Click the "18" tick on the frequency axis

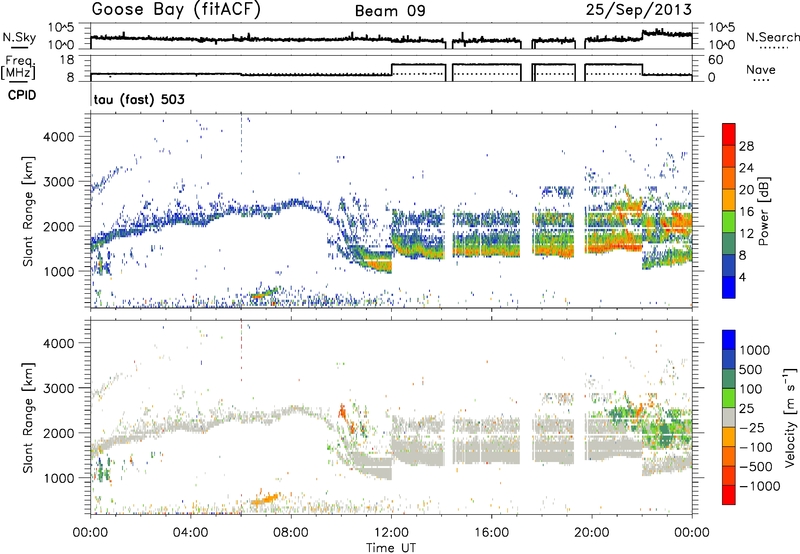coord(67,60)
